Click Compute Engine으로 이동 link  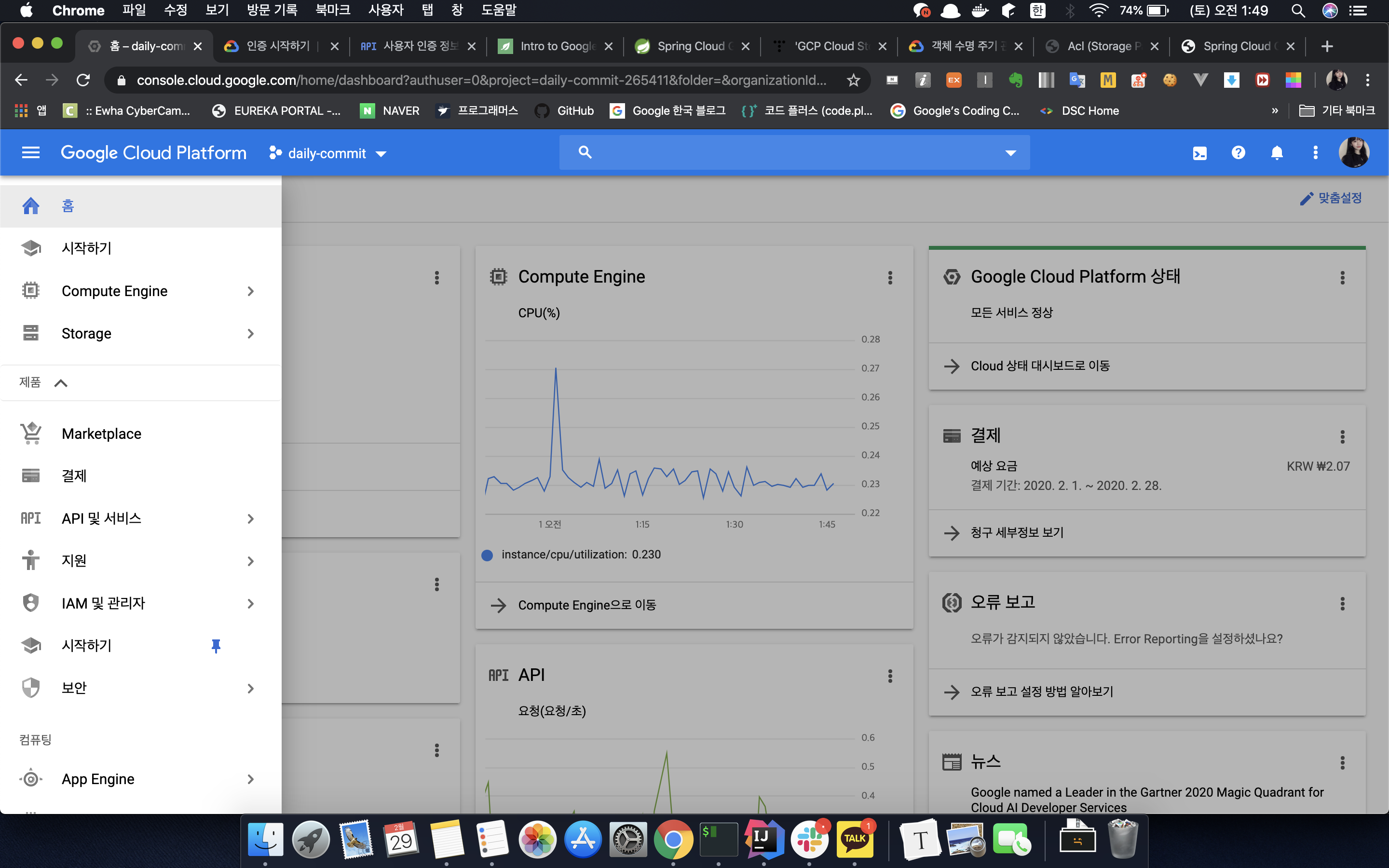click(586, 605)
